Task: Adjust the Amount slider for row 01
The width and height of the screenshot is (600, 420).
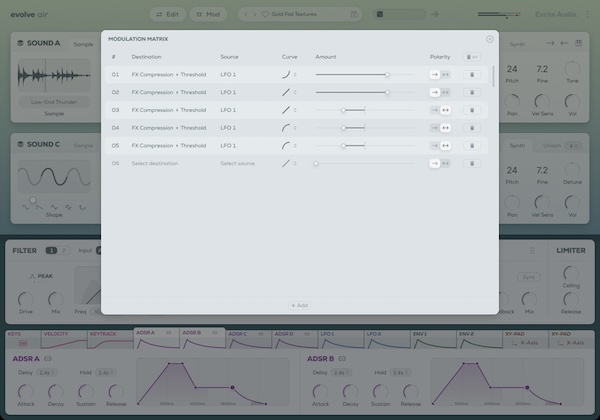Action: pos(387,74)
